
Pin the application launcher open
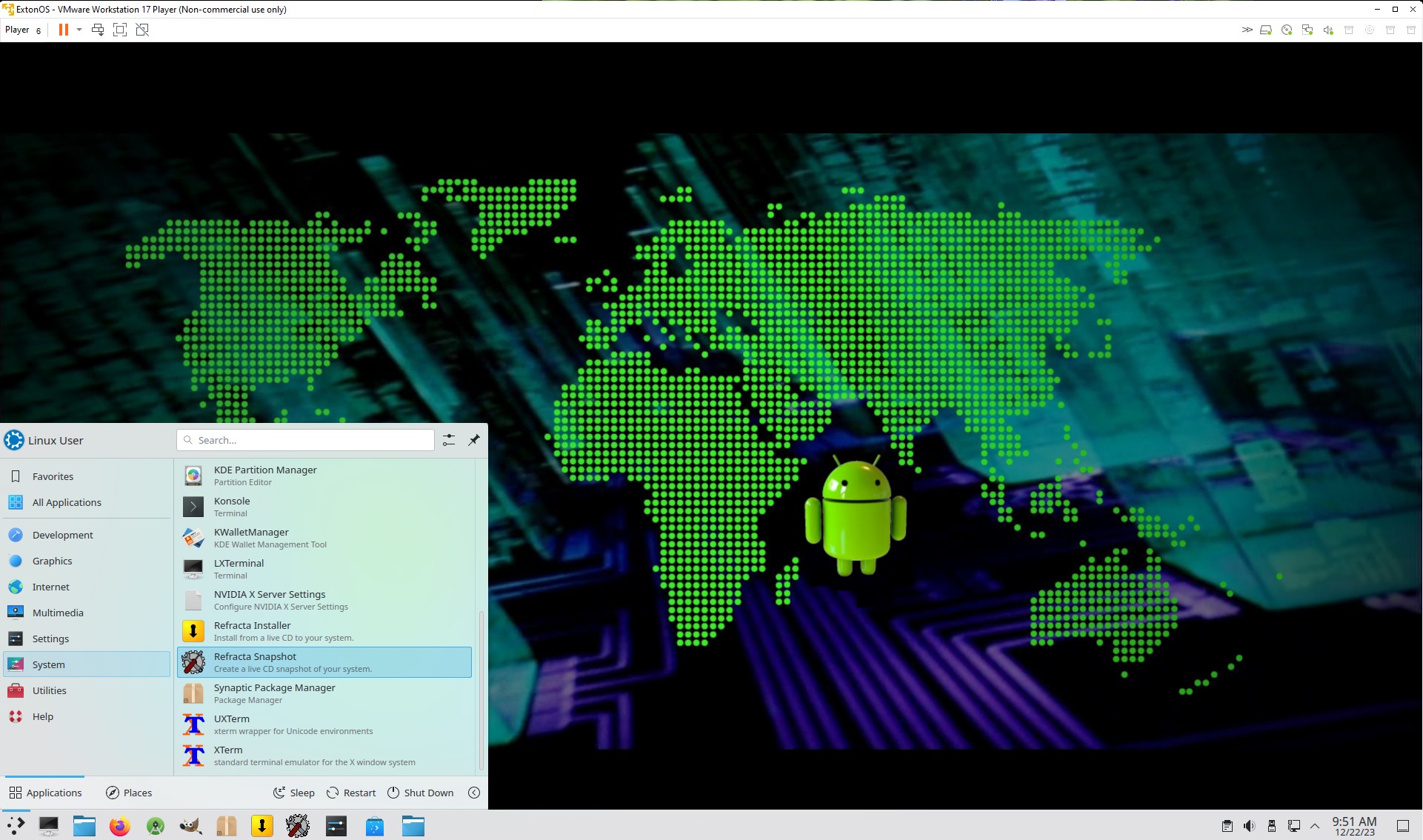click(x=474, y=440)
